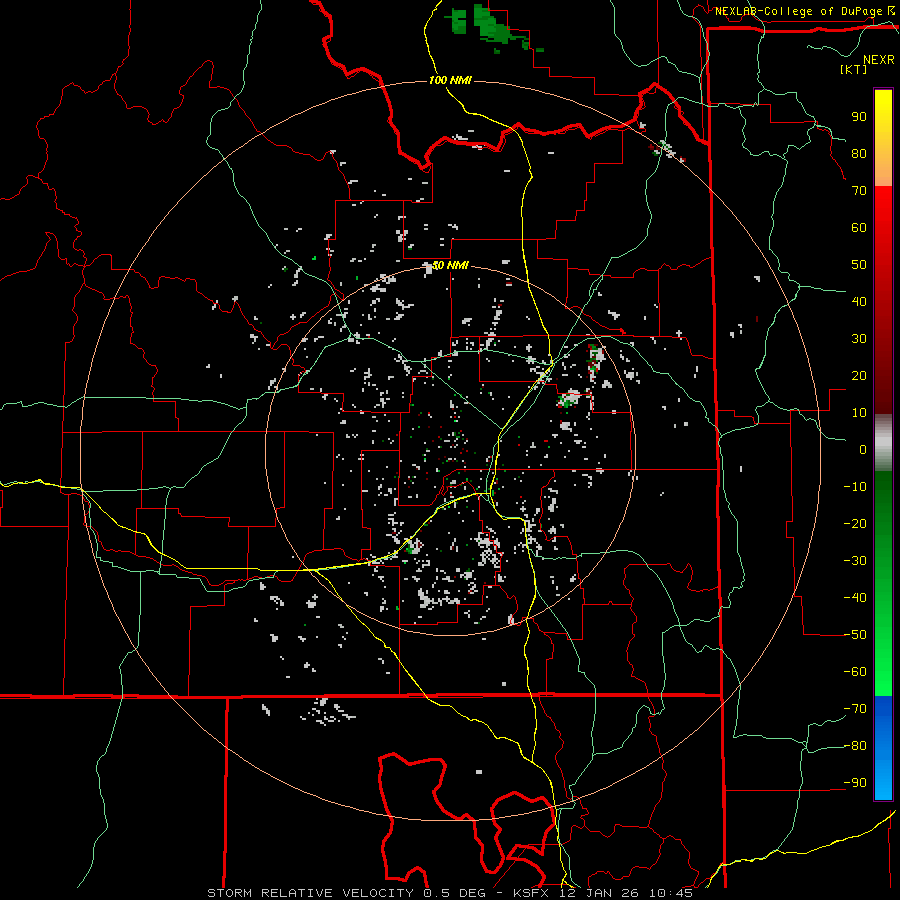Image resolution: width=900 pixels, height=900 pixels.
Task: Click the "50 NMI" range ring label
Action: click(x=450, y=265)
